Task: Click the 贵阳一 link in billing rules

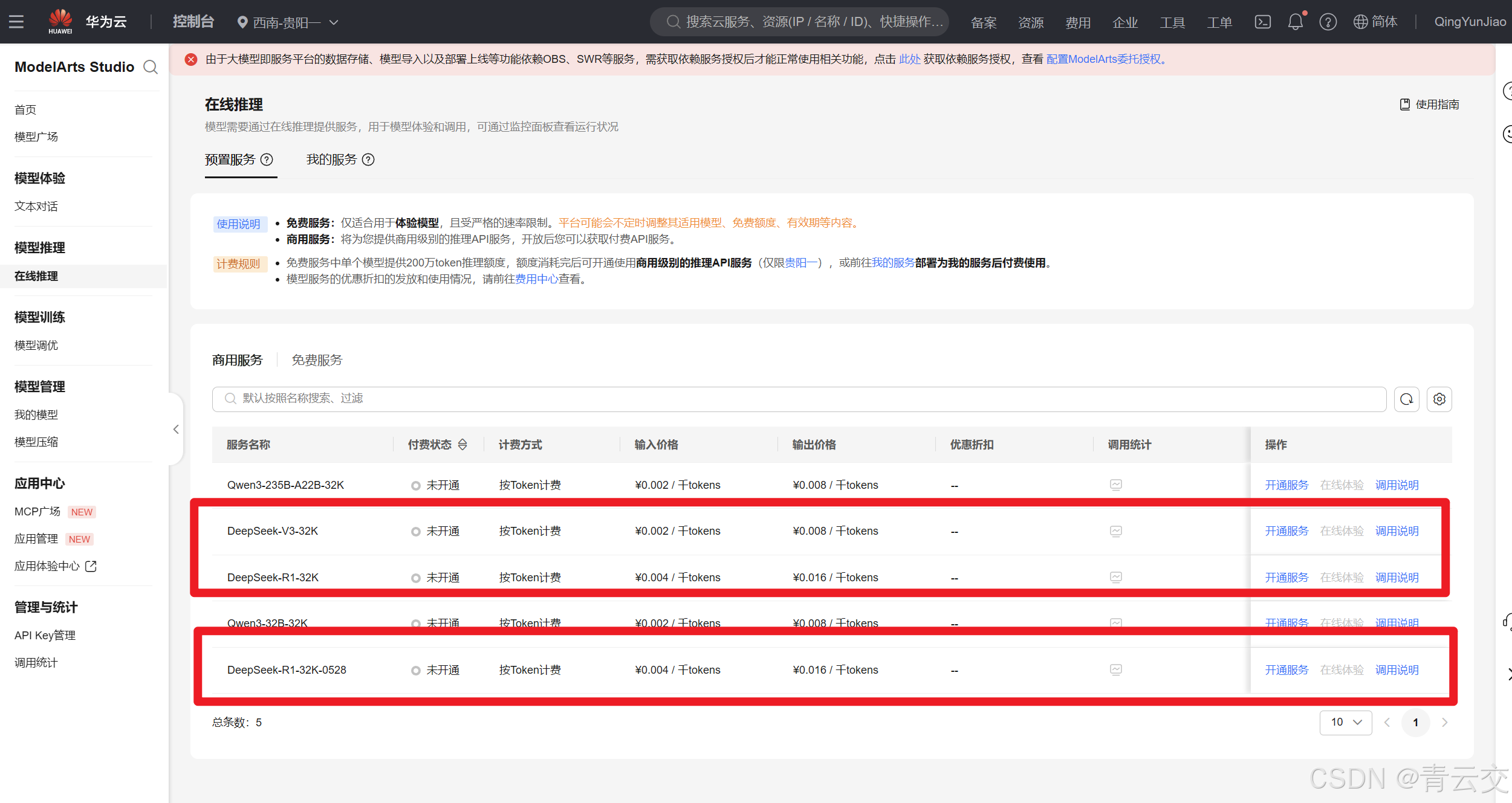Action: [800, 263]
